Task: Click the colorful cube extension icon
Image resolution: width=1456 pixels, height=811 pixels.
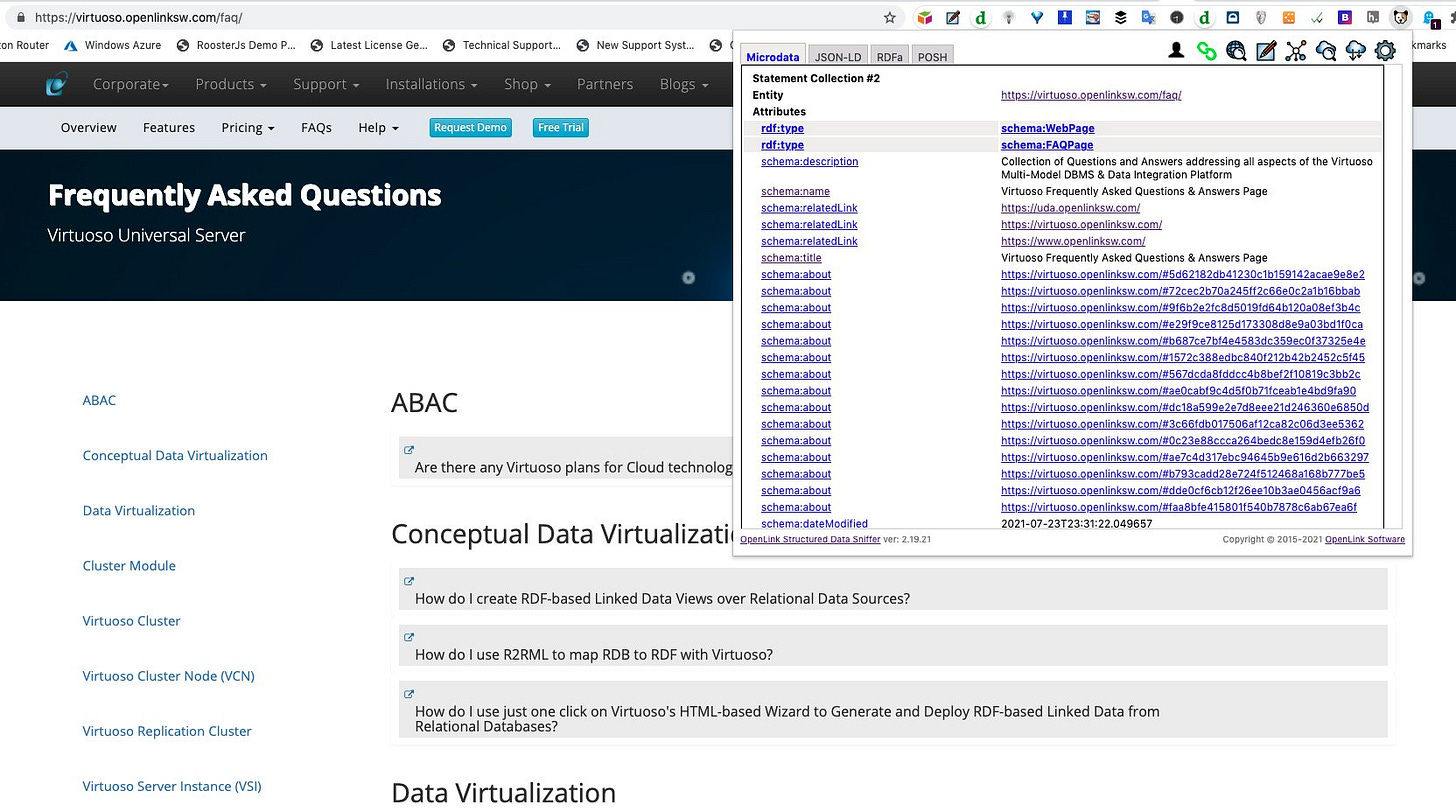Action: pos(926,17)
